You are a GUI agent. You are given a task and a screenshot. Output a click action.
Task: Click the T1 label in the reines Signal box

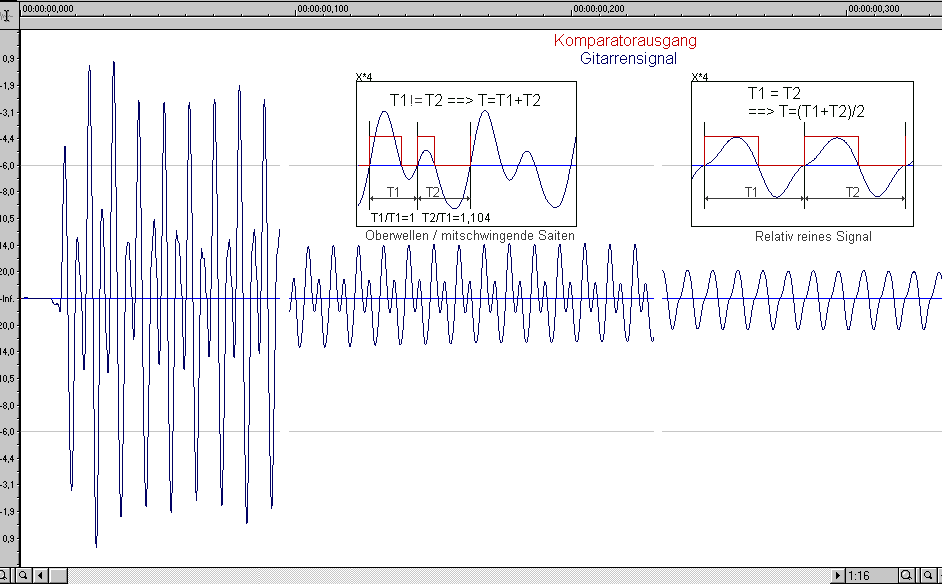coord(751,192)
